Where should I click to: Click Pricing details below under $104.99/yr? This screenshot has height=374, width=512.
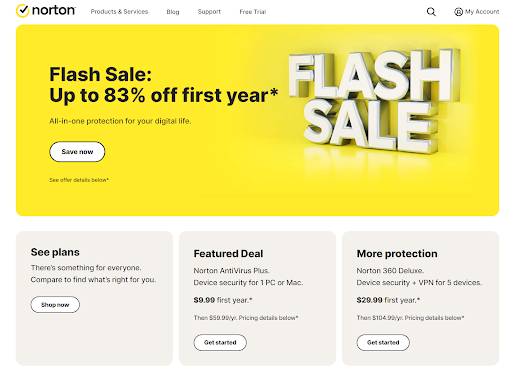[434, 318]
